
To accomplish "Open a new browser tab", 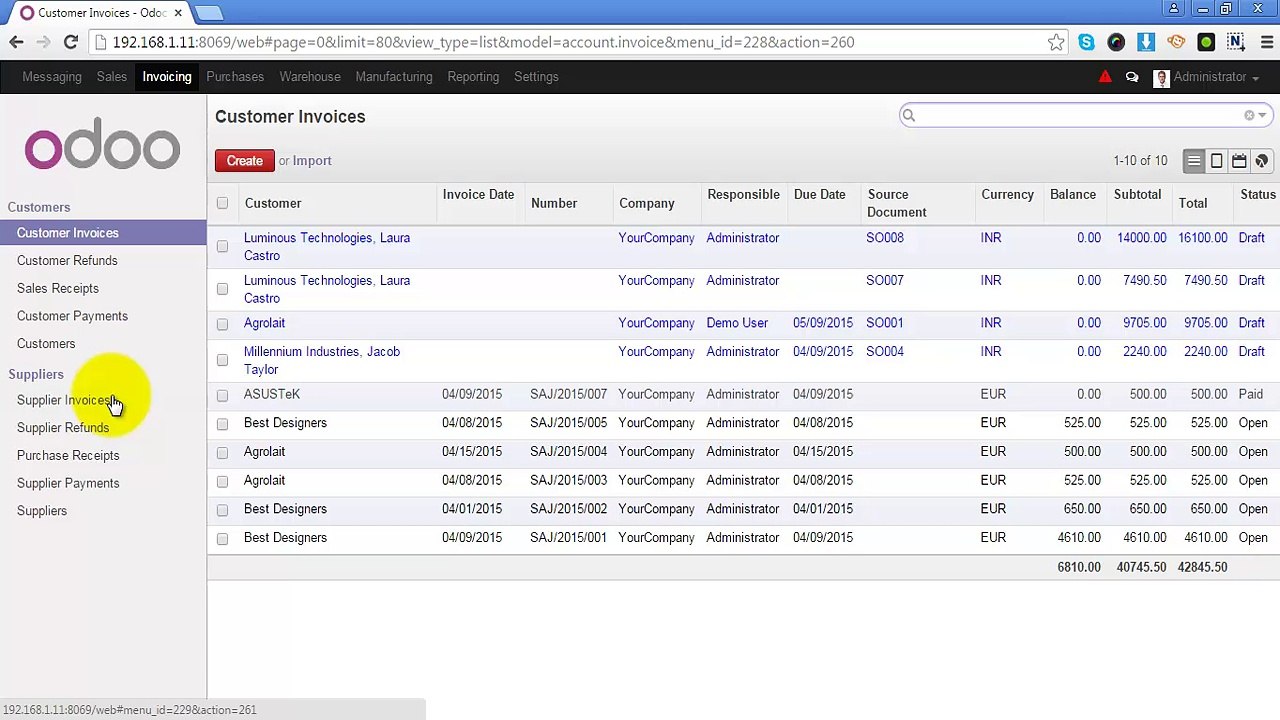I will [x=209, y=13].
